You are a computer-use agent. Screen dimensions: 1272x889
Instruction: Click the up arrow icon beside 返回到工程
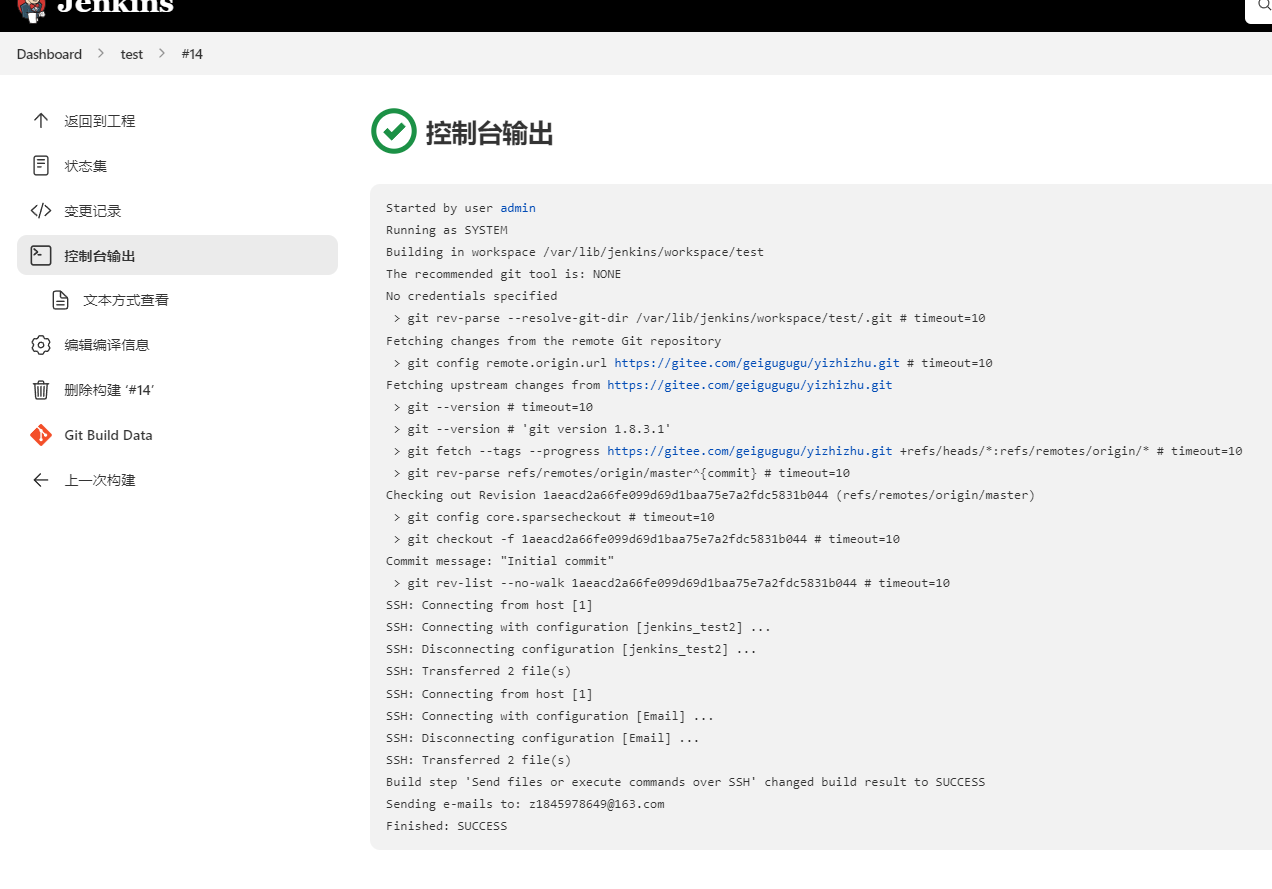41,121
